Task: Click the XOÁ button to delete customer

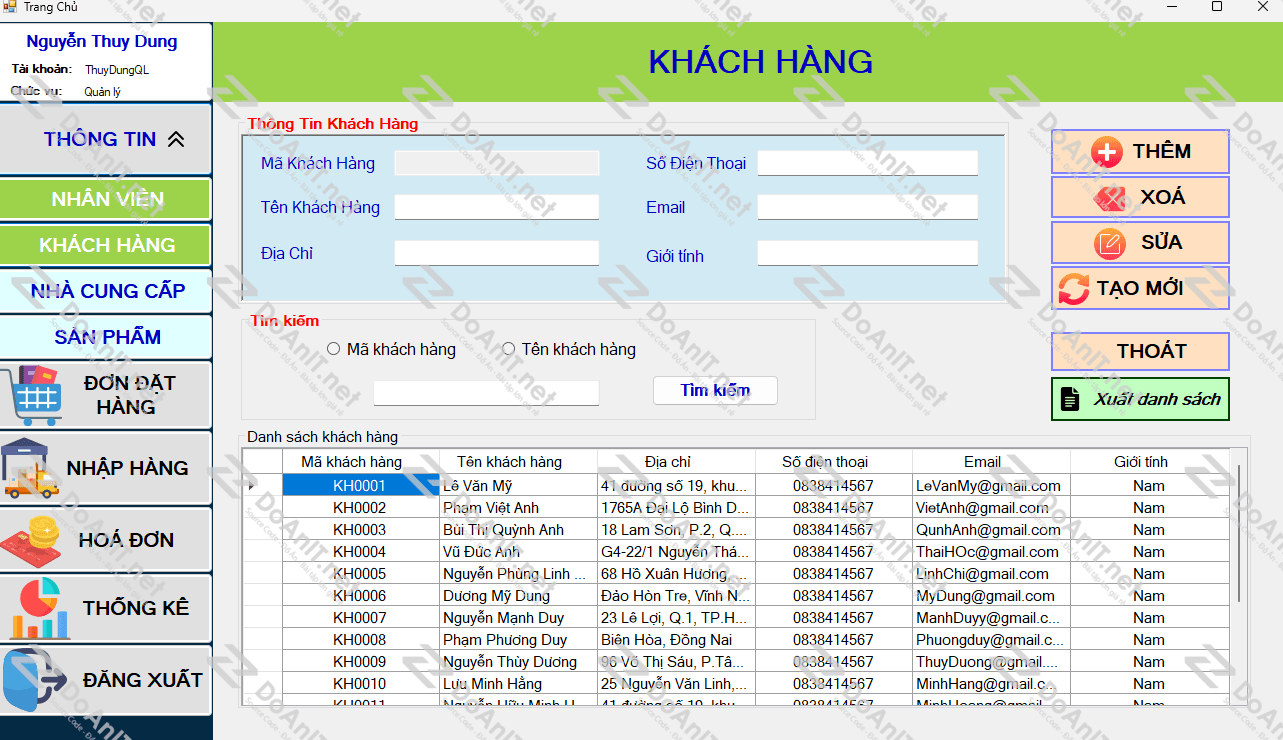Action: coord(1140,197)
